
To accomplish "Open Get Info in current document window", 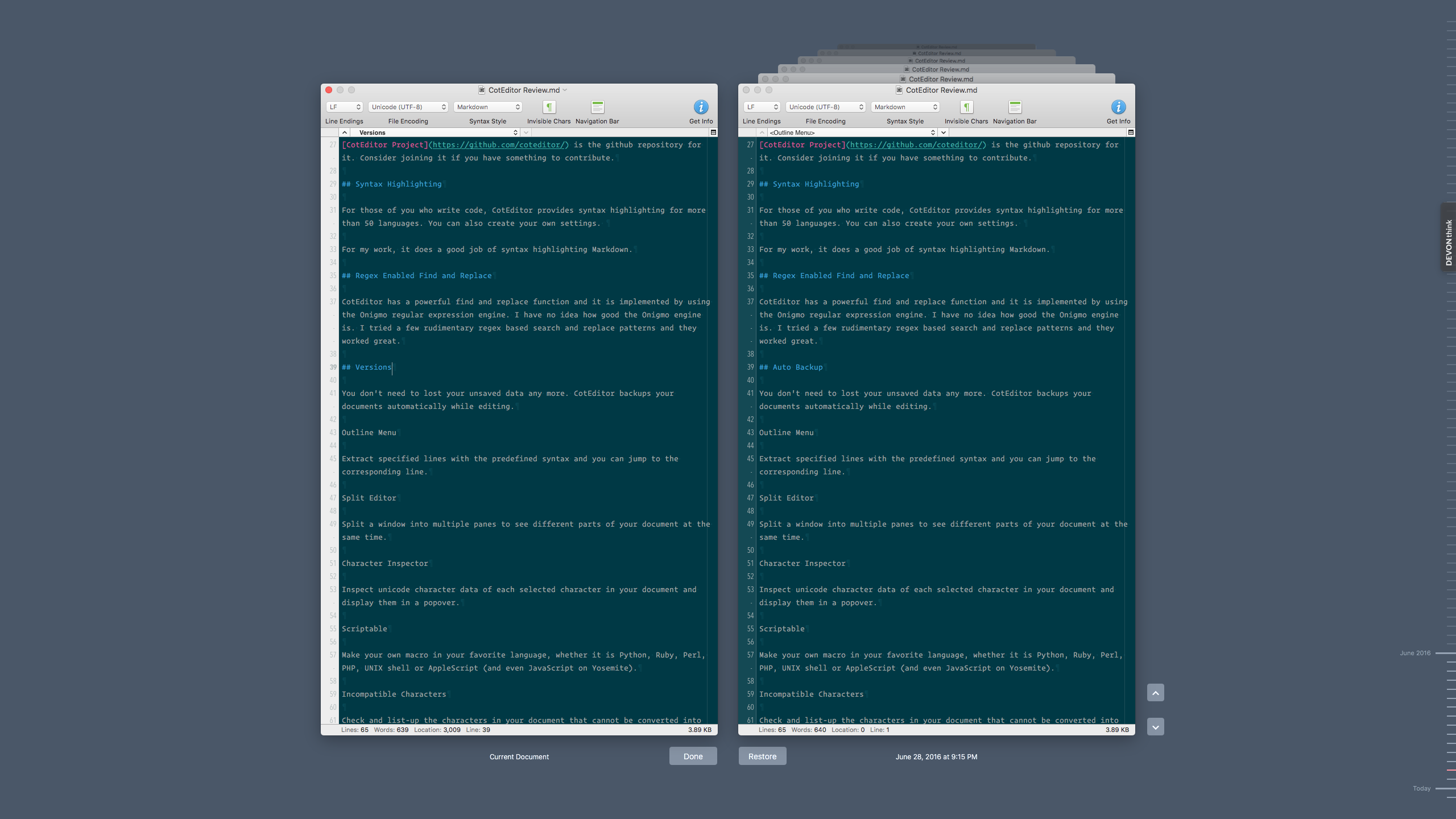I will pyautogui.click(x=701, y=107).
